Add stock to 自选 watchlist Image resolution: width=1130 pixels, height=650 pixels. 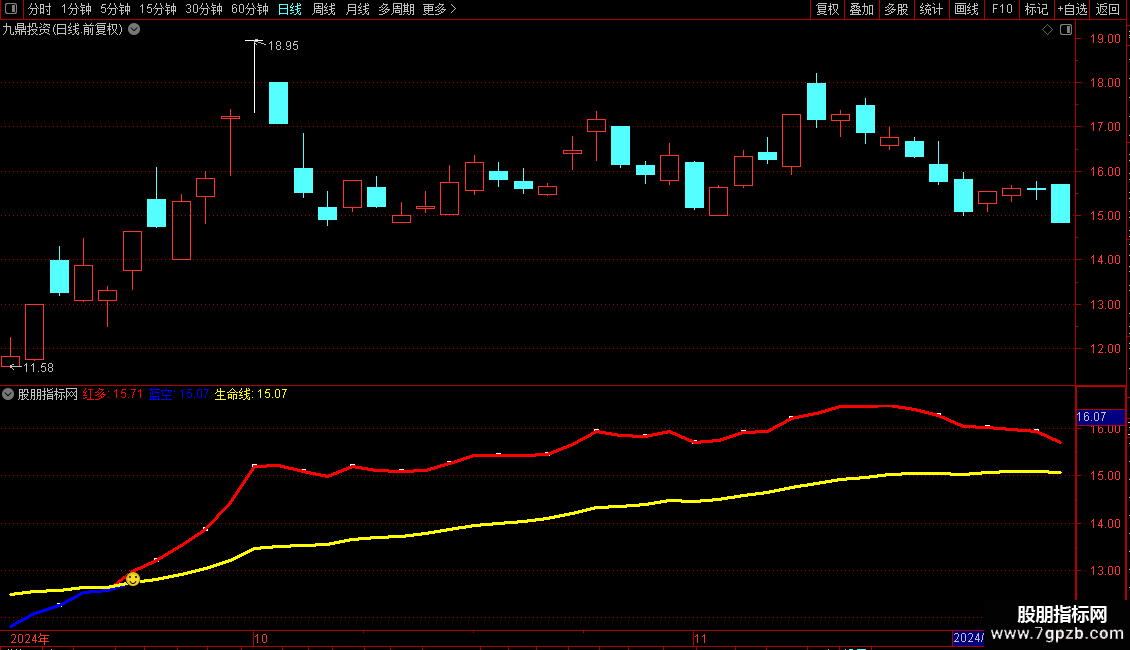point(1072,9)
